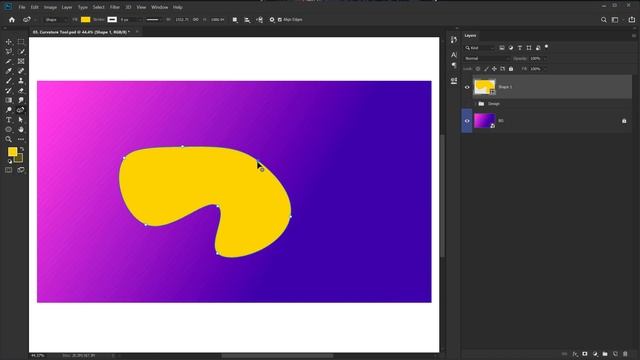Go to the Home screen

click(12, 20)
